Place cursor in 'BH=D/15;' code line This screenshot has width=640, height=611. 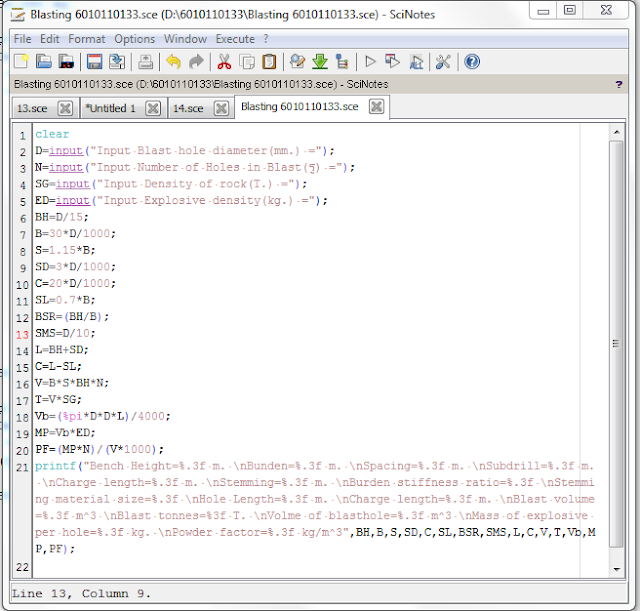[62, 217]
